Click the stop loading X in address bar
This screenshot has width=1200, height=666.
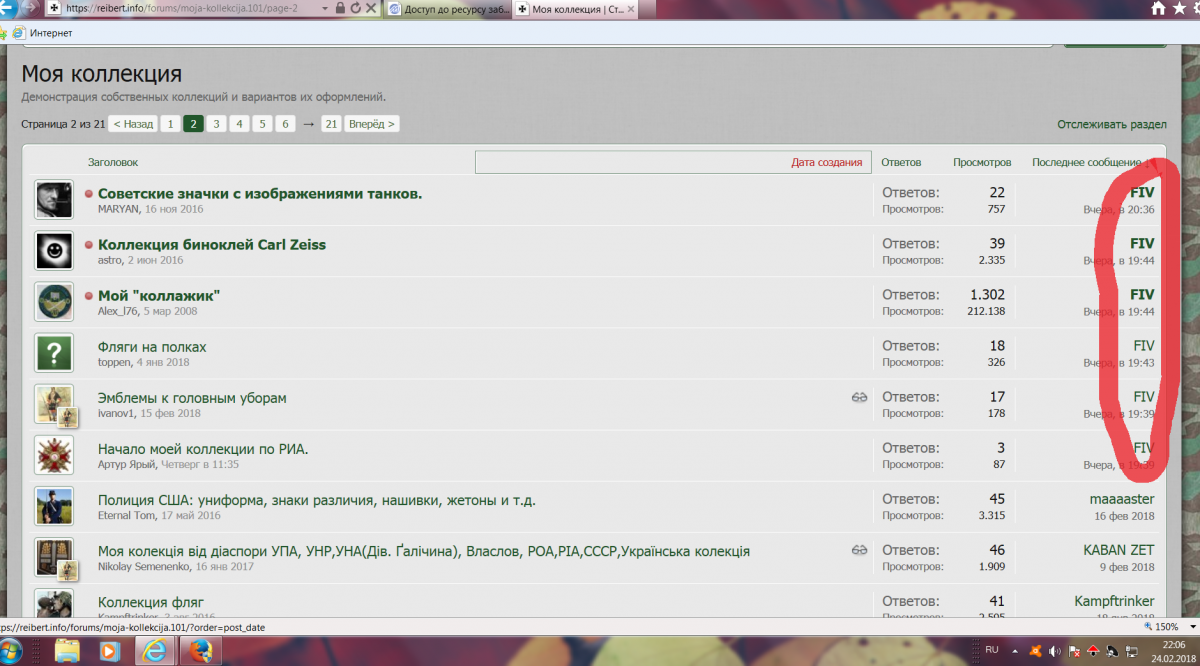point(370,8)
